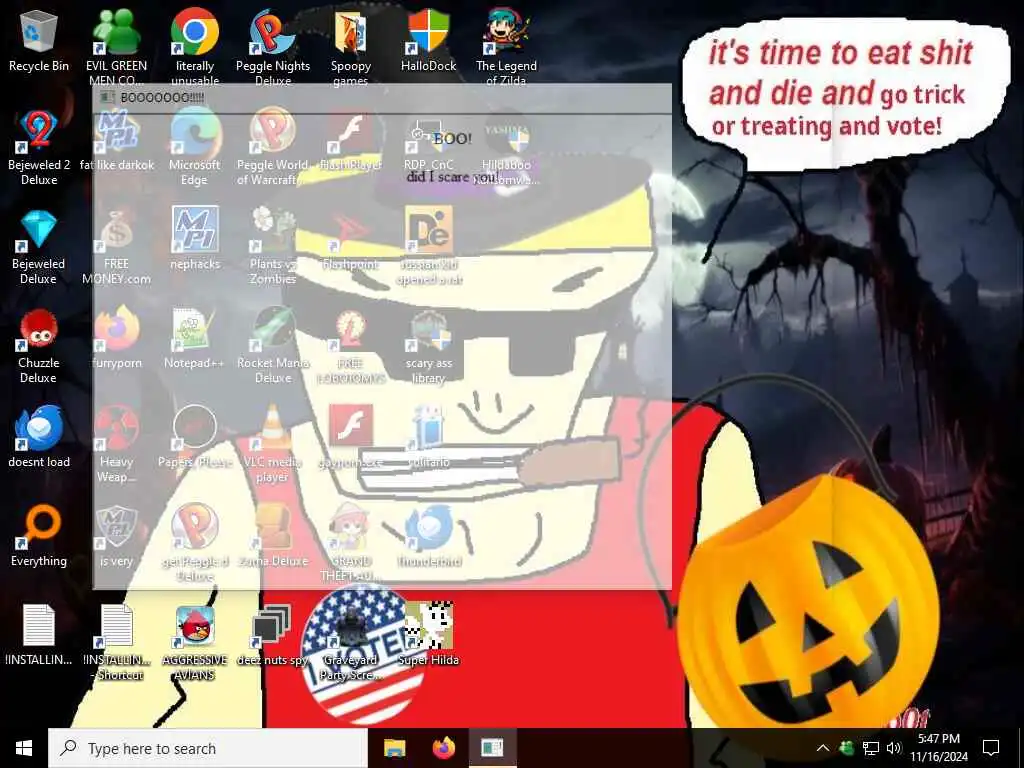Select VLC media player cone icon behind window
Image resolution: width=1024 pixels, height=768 pixels.
[x=273, y=444]
